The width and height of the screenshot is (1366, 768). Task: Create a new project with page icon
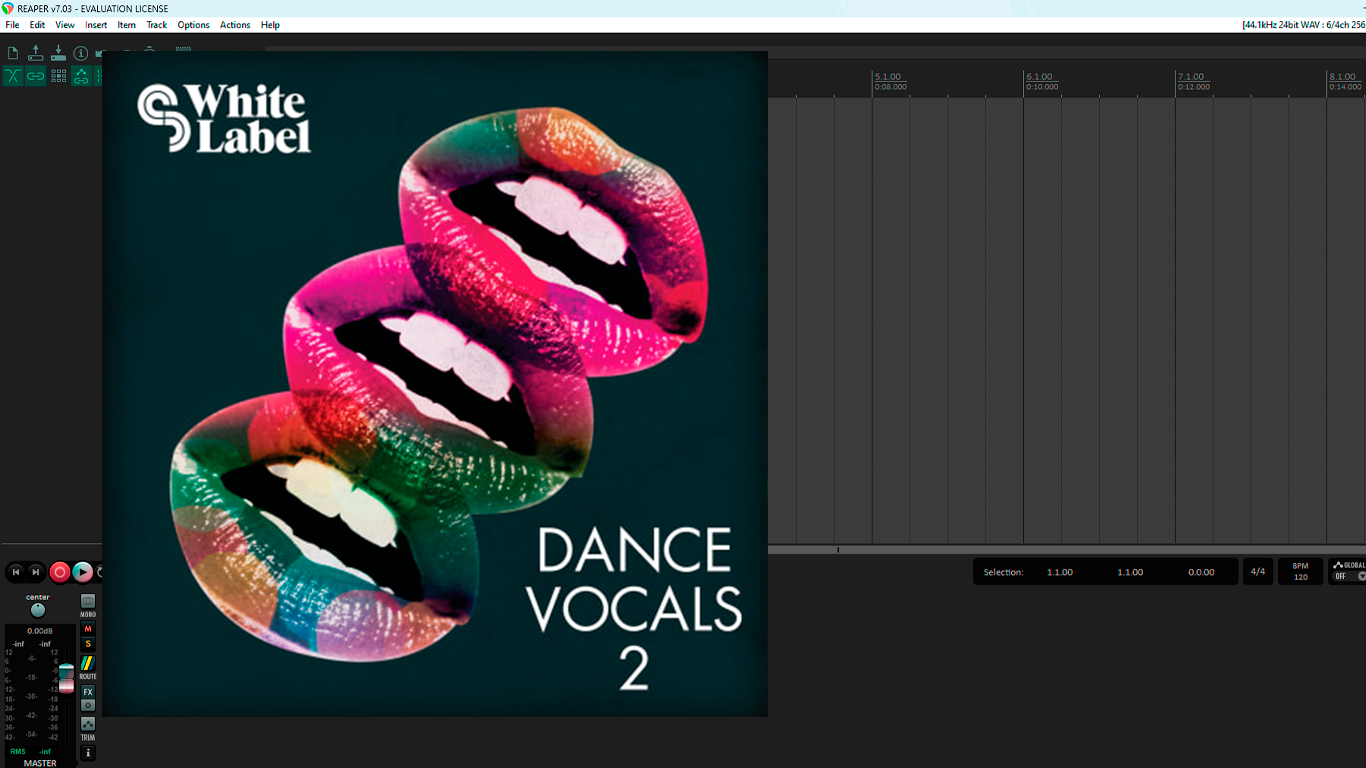click(x=13, y=53)
